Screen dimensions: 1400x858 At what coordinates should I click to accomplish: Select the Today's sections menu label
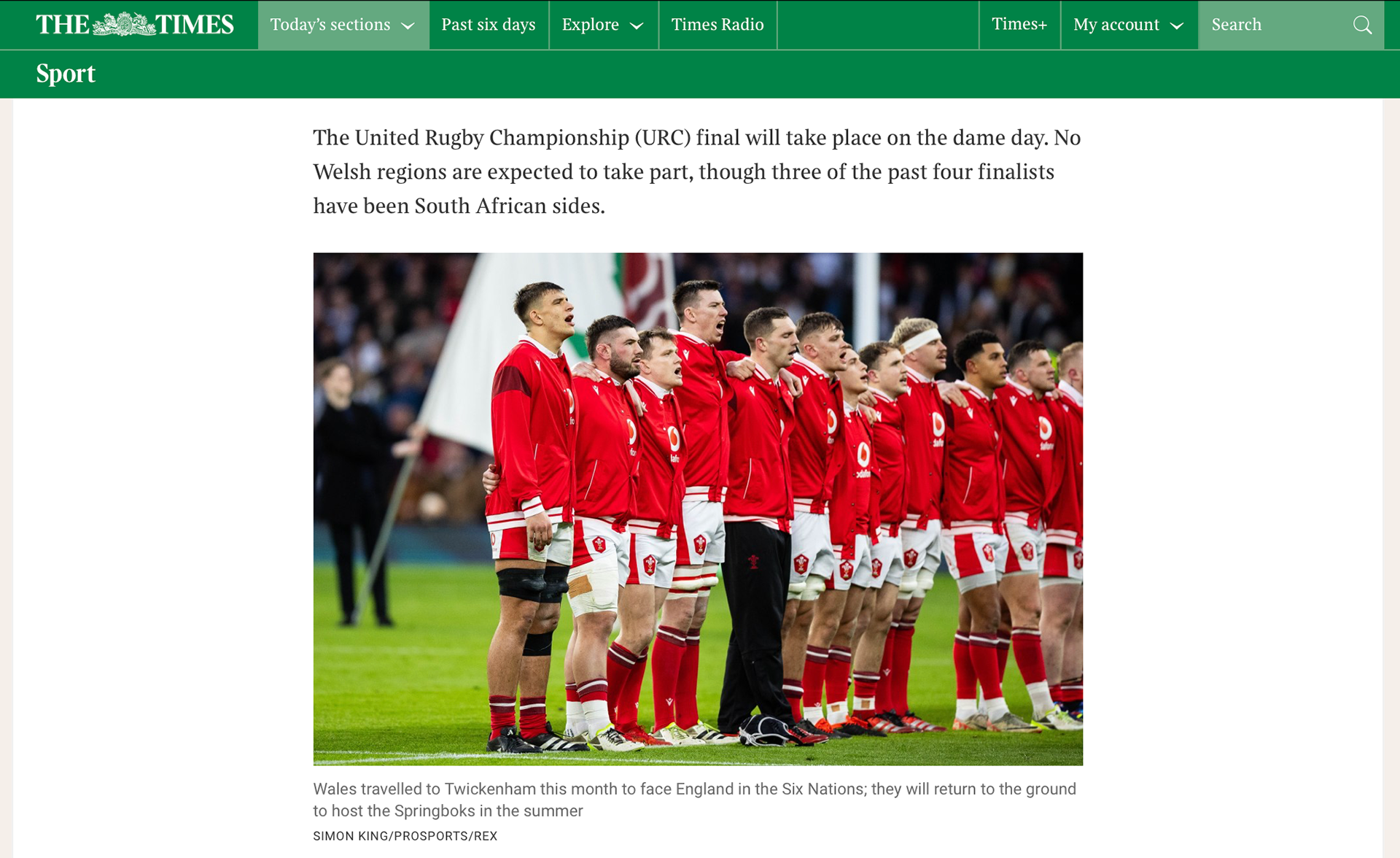[x=330, y=25]
